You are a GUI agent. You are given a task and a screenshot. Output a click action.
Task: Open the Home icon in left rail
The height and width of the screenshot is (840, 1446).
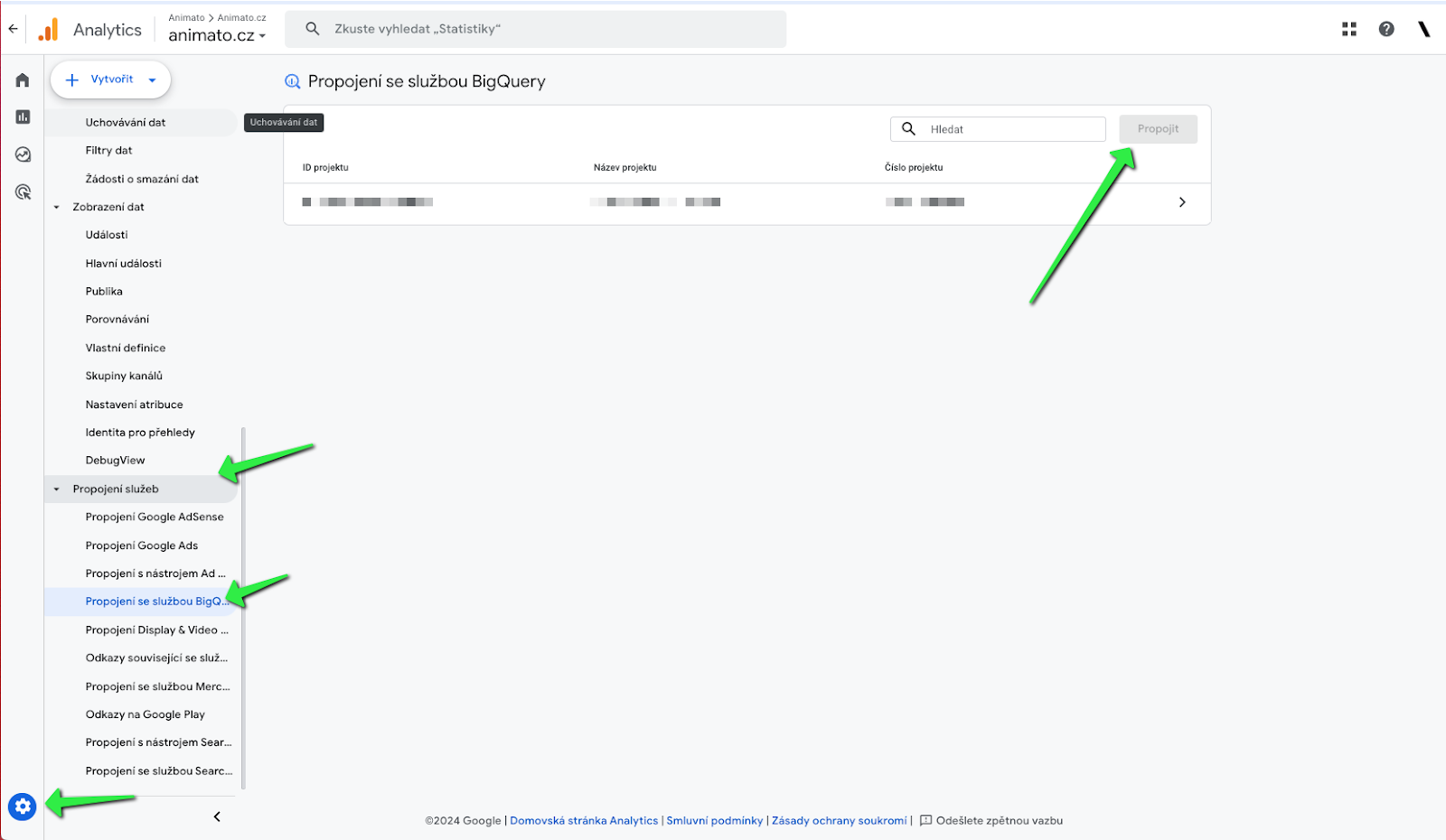click(23, 80)
